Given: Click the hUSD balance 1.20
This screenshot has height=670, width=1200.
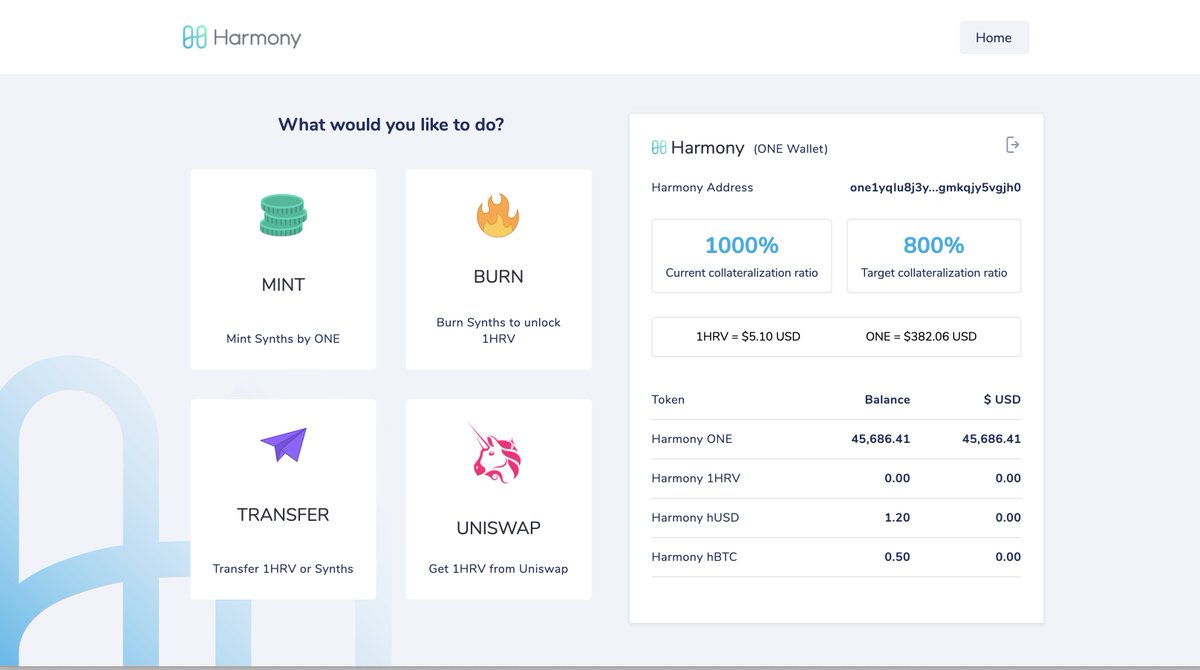Looking at the screenshot, I should 897,517.
